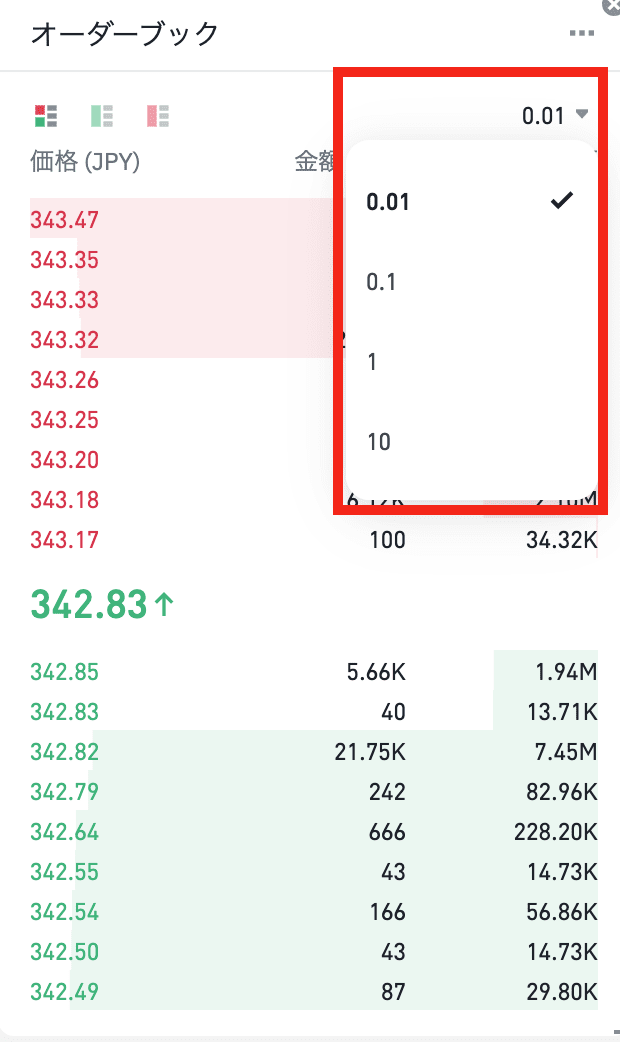Select bid price 342.85
The width and height of the screenshot is (620, 1042).
click(x=64, y=672)
